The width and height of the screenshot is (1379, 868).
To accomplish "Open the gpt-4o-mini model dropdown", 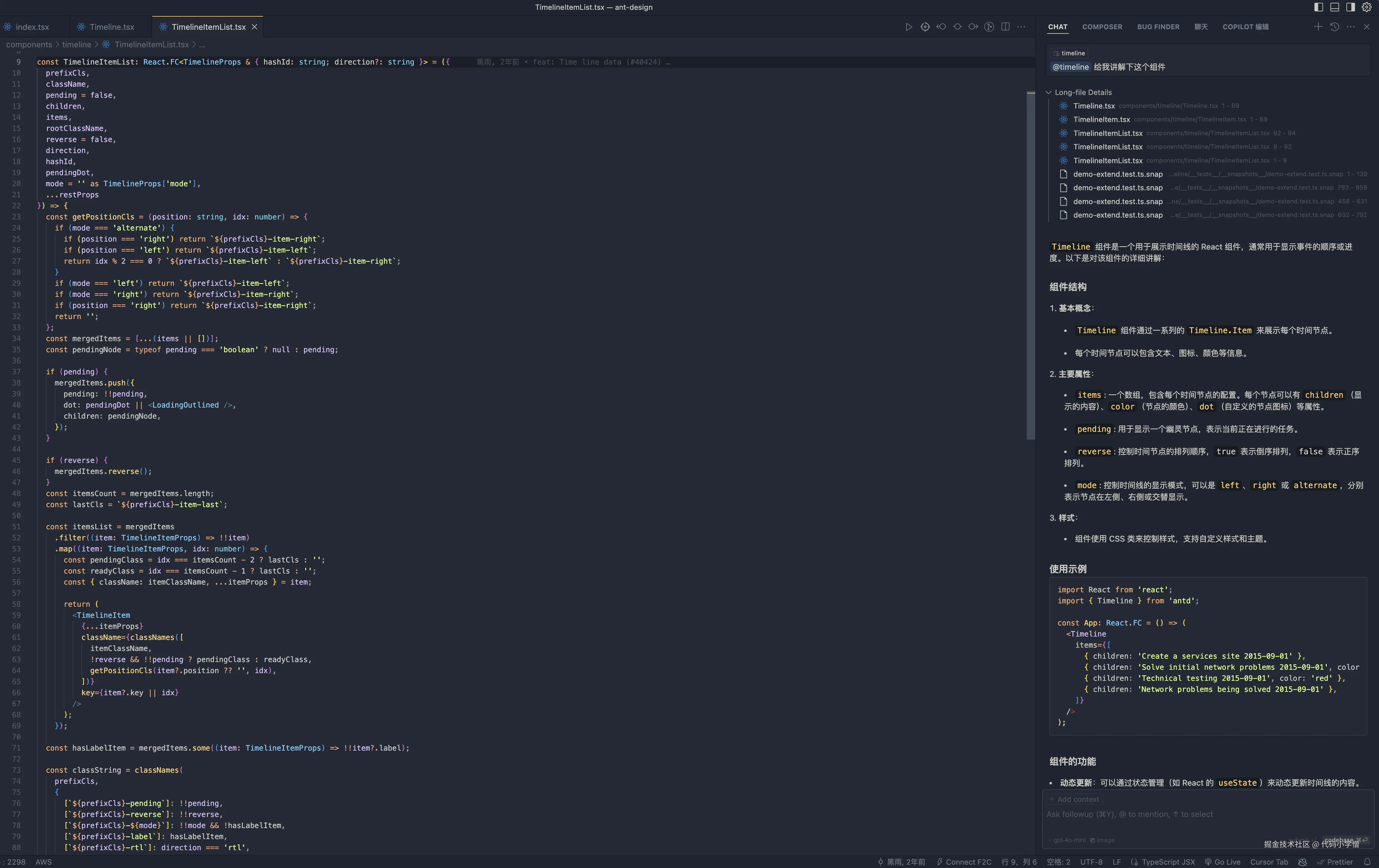I will click(x=1068, y=840).
